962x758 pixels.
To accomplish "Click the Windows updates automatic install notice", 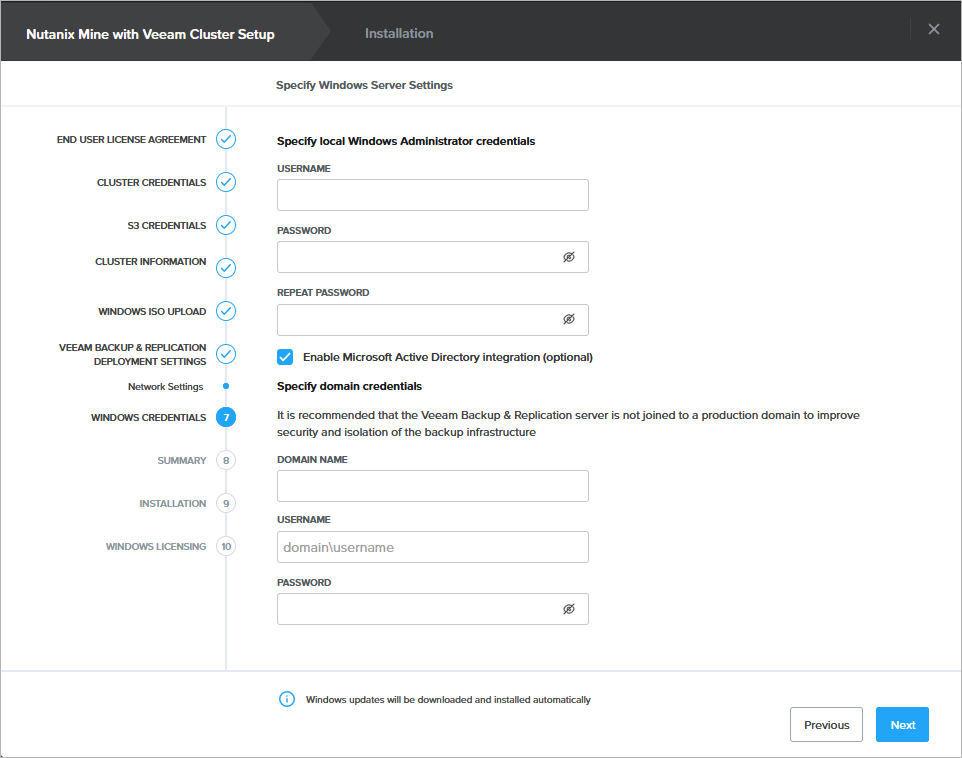I will [448, 700].
